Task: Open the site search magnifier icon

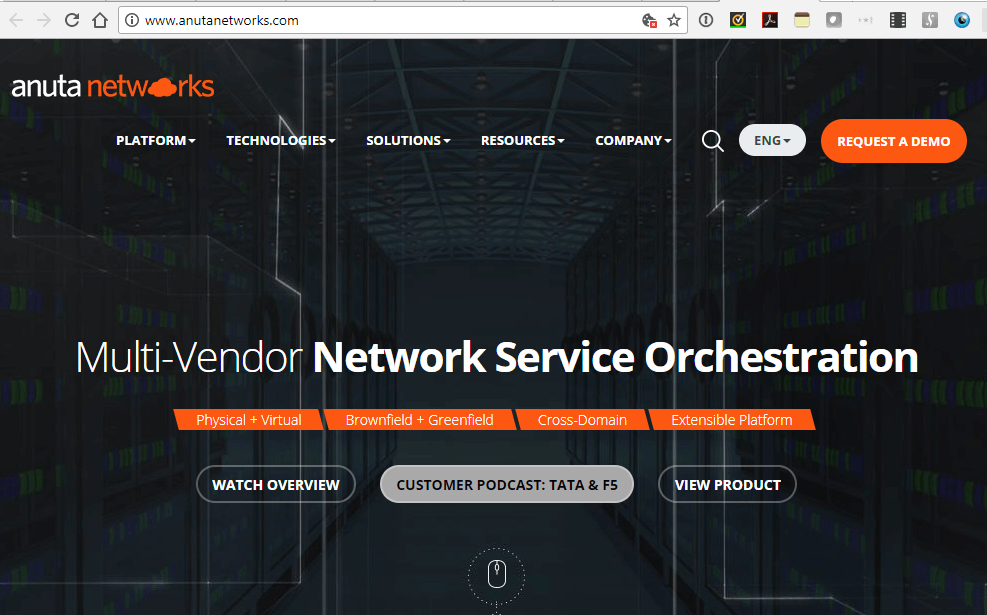Action: (x=712, y=141)
